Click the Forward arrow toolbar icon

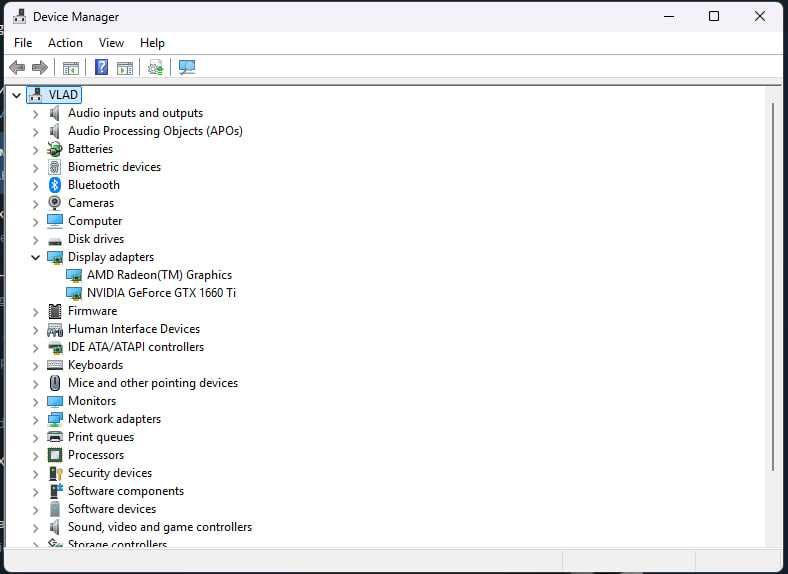click(40, 67)
